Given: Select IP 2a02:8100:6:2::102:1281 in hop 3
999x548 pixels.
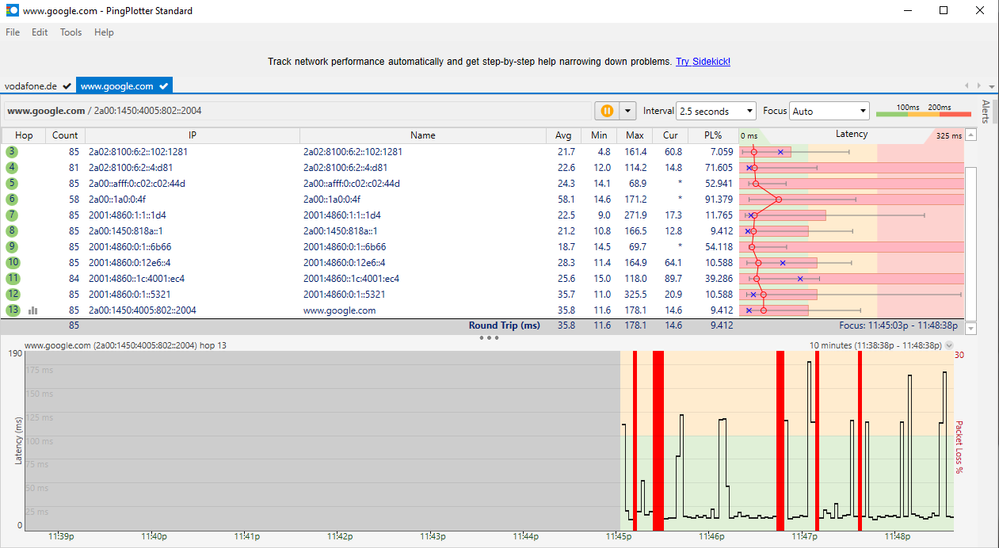Looking at the screenshot, I should coord(138,152).
